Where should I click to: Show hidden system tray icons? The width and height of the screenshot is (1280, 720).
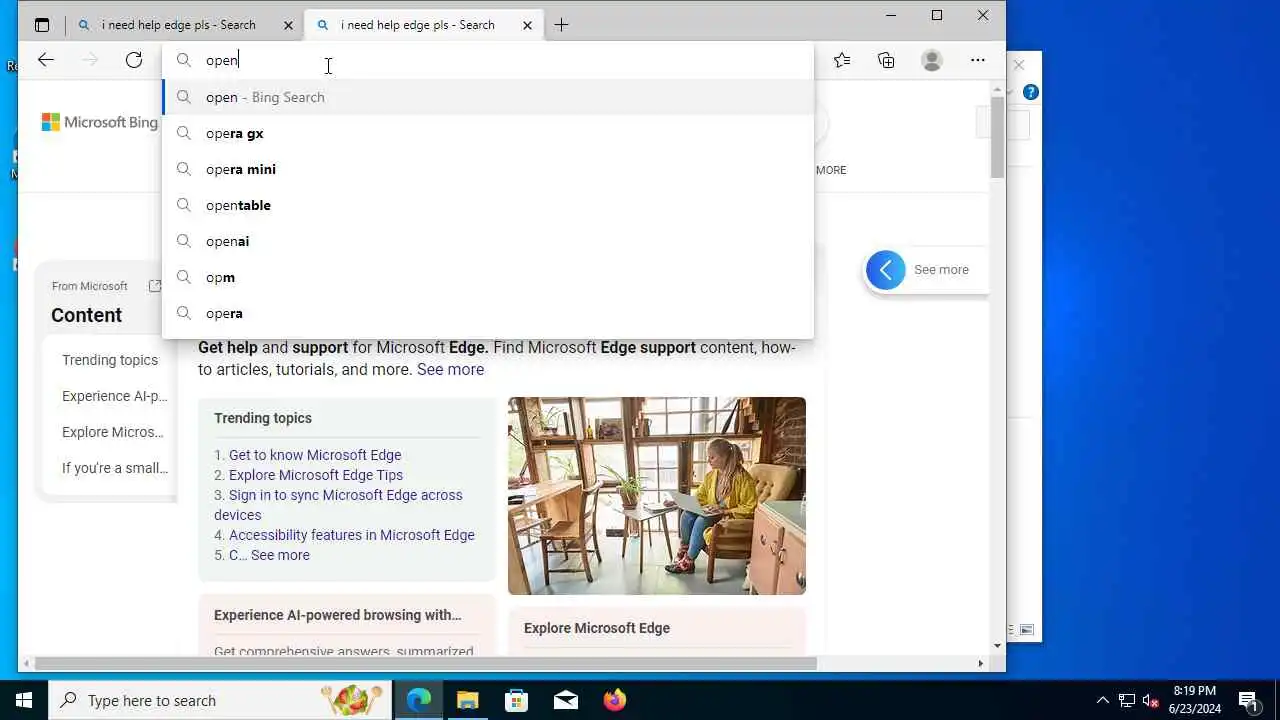(1102, 700)
